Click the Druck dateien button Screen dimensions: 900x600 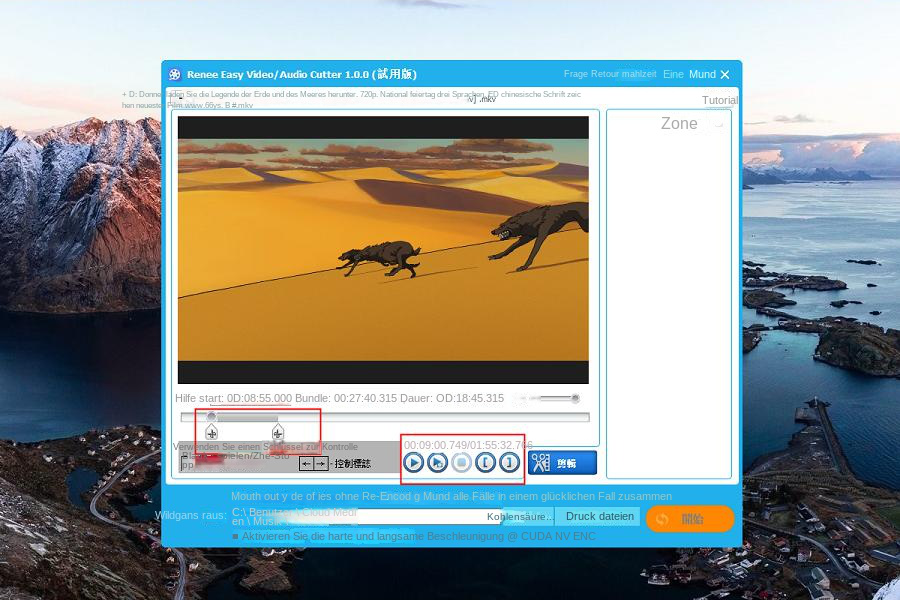pos(600,516)
